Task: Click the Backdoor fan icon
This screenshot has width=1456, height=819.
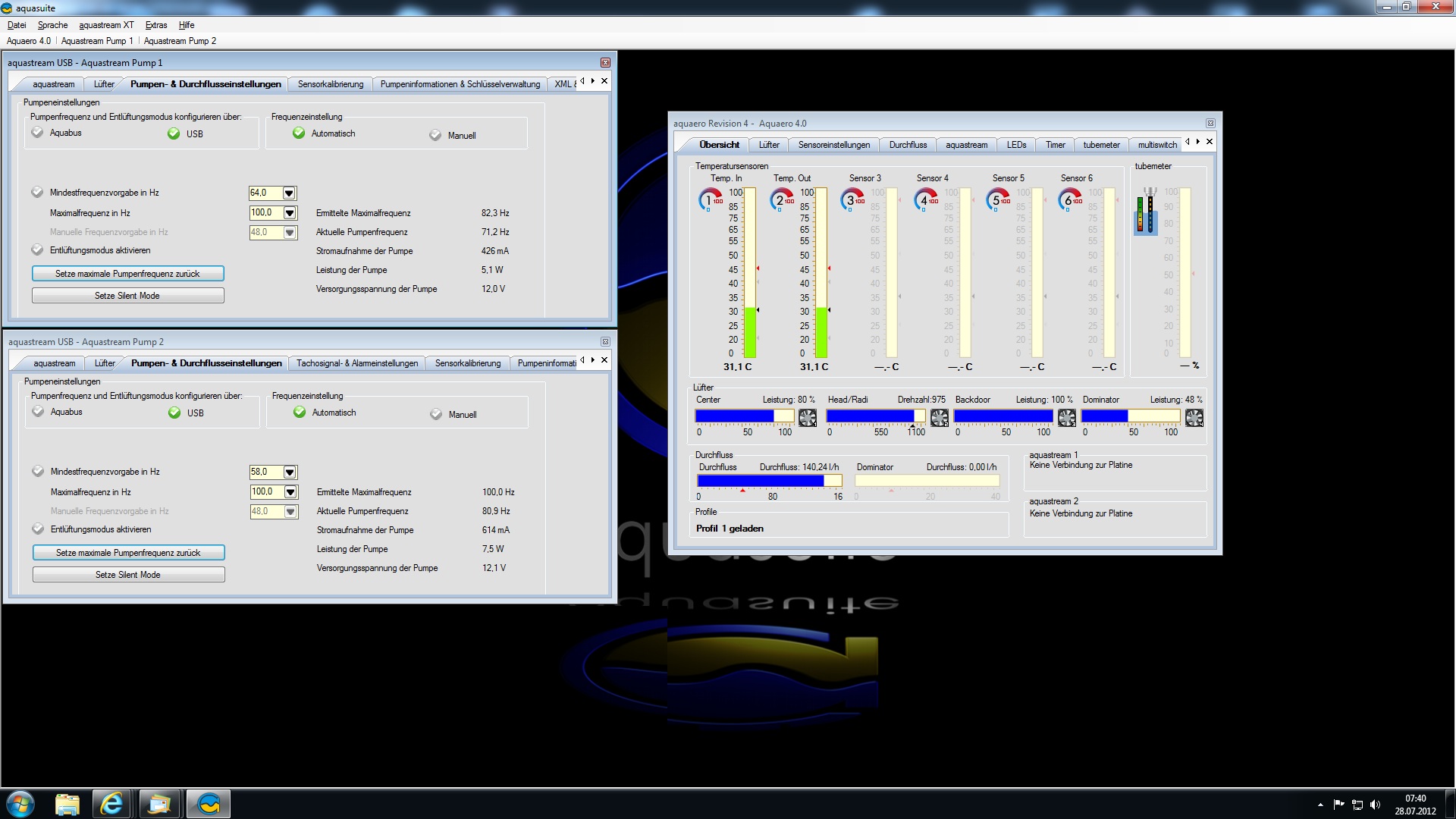Action: coord(1067,417)
